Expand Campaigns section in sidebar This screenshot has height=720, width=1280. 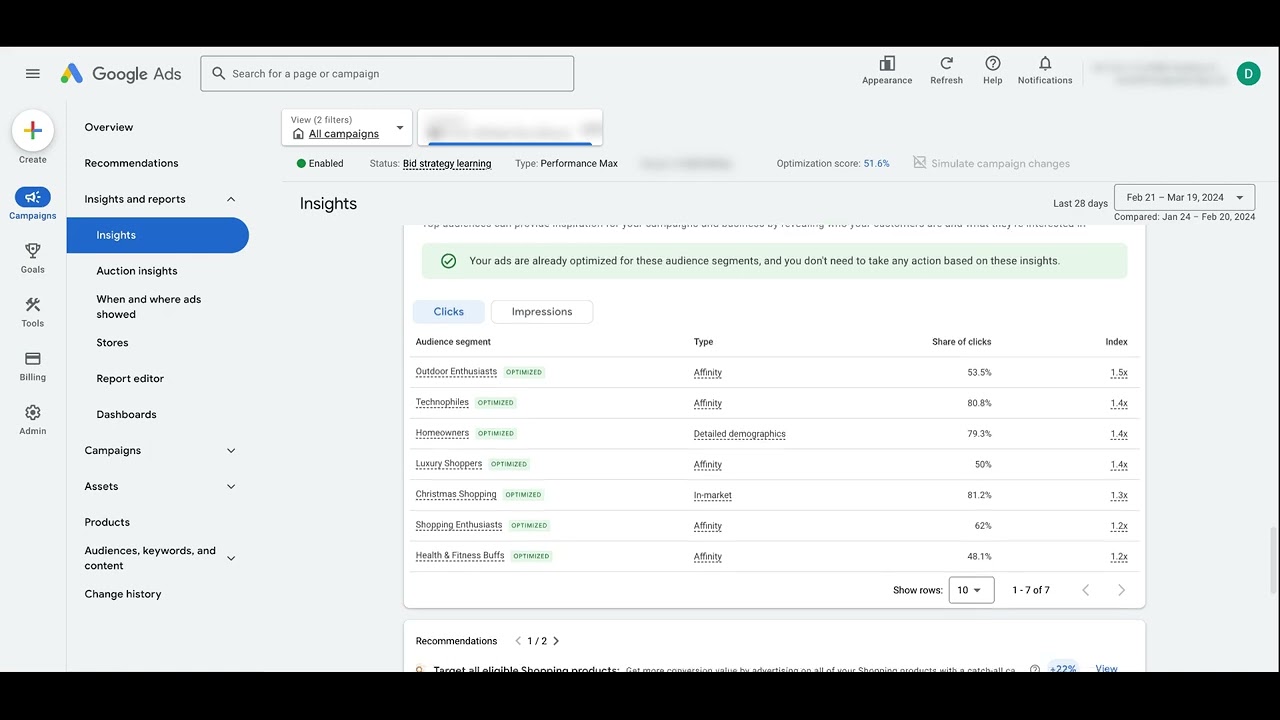pyautogui.click(x=231, y=451)
